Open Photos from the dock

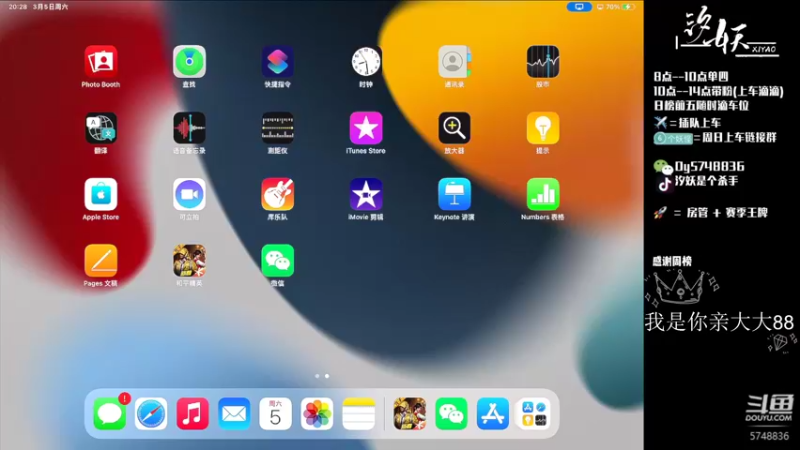pyautogui.click(x=317, y=413)
